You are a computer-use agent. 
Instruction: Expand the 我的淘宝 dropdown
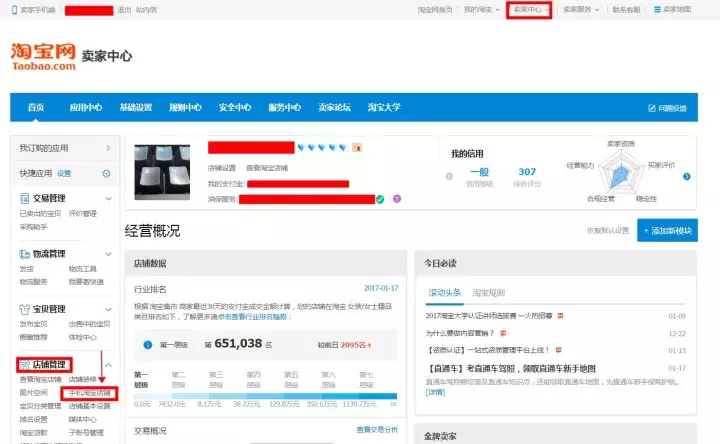[481, 9]
